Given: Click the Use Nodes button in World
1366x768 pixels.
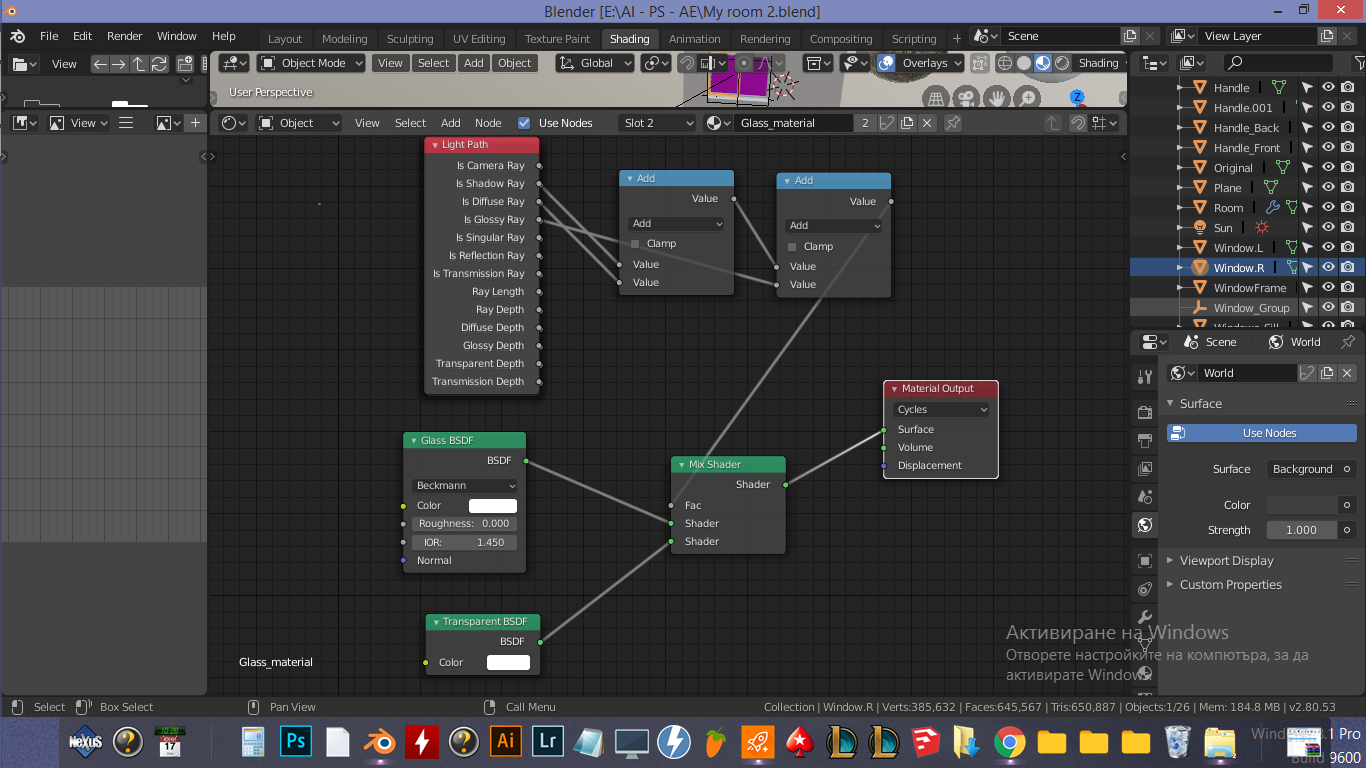Looking at the screenshot, I should pyautogui.click(x=1262, y=433).
